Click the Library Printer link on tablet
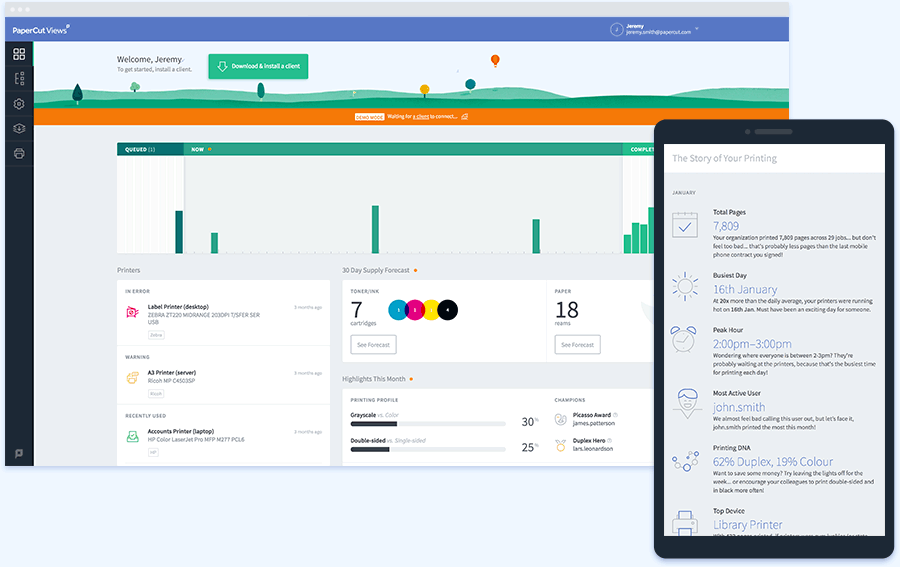This screenshot has width=900, height=567. click(747, 525)
